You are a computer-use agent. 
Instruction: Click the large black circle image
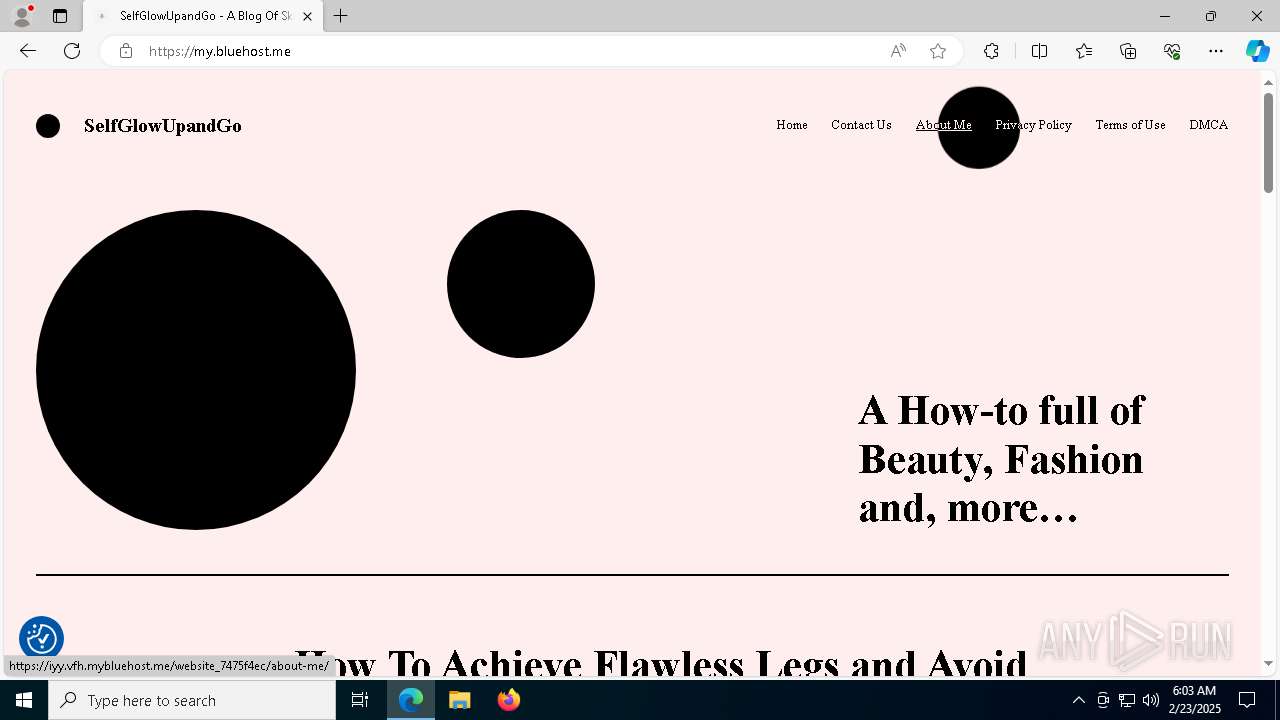196,370
